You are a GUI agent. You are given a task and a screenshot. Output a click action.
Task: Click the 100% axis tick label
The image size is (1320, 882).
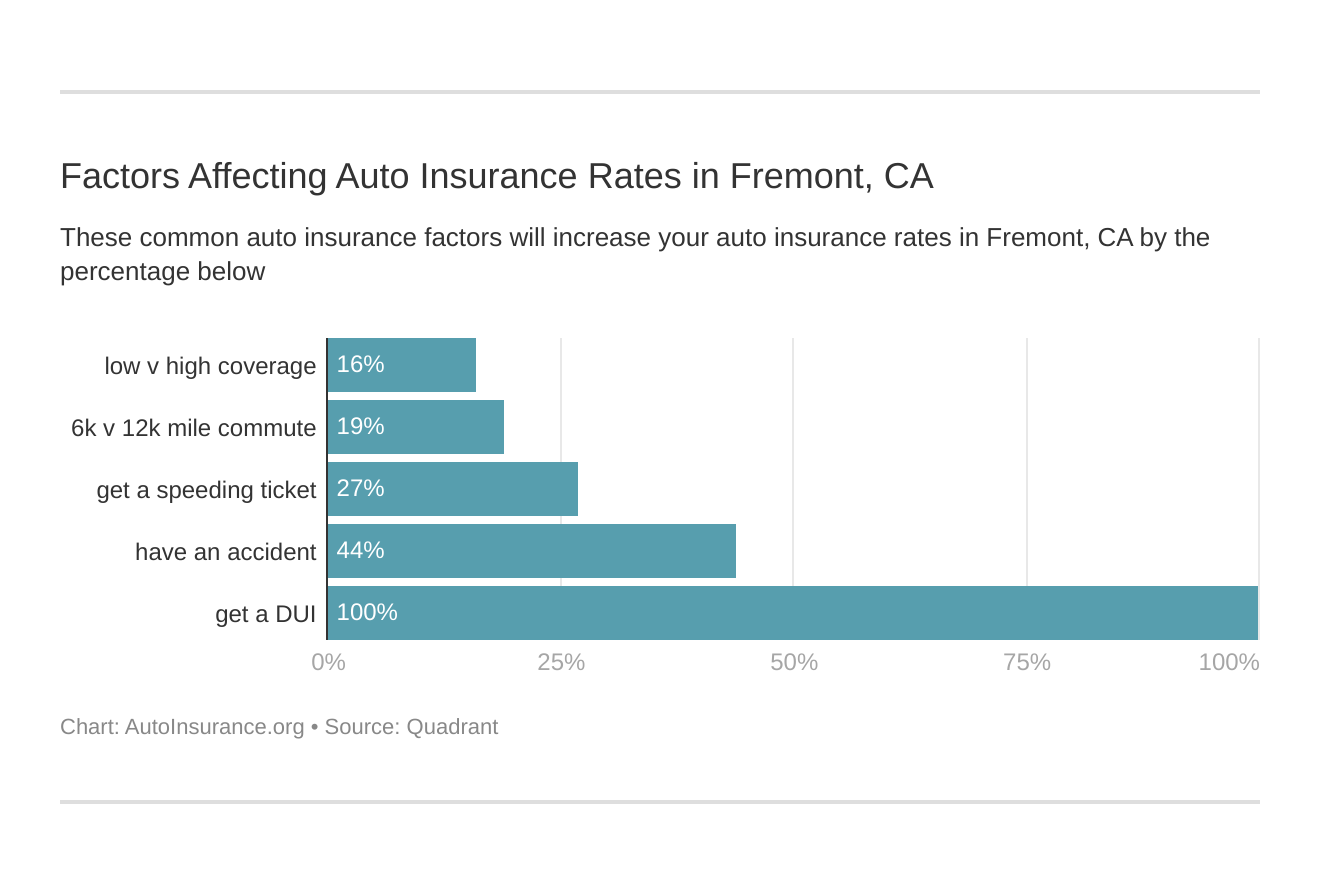coord(1229,662)
